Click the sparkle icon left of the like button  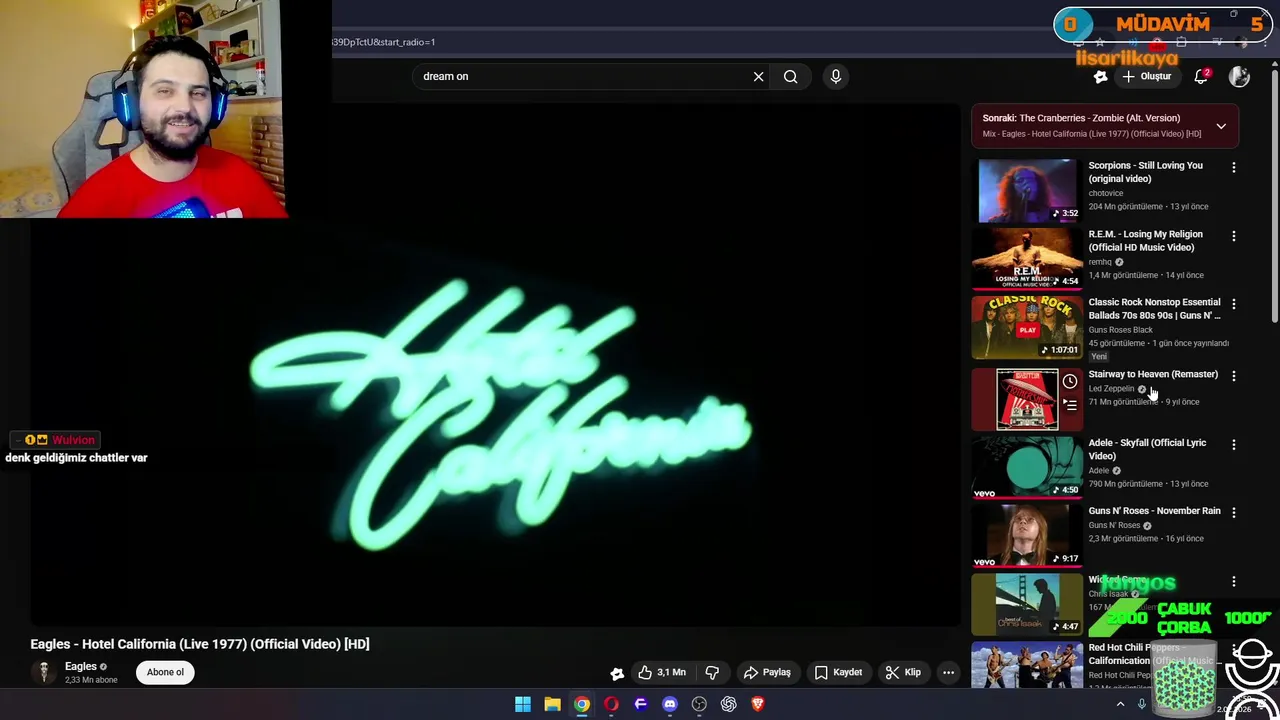pos(617,673)
